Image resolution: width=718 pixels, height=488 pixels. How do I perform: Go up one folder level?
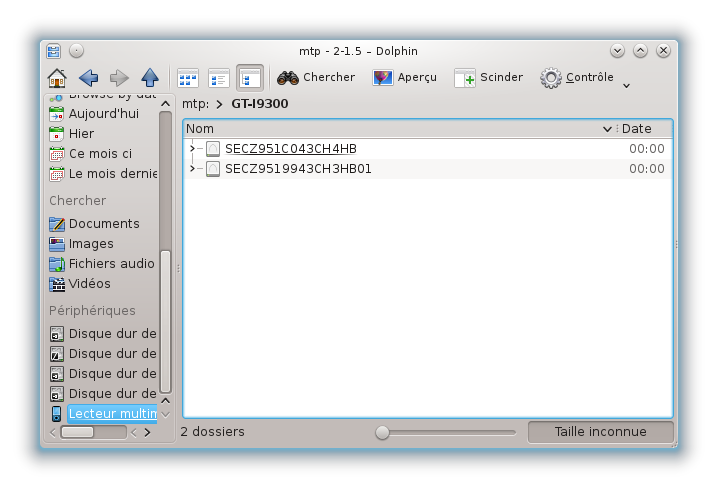(x=150, y=78)
